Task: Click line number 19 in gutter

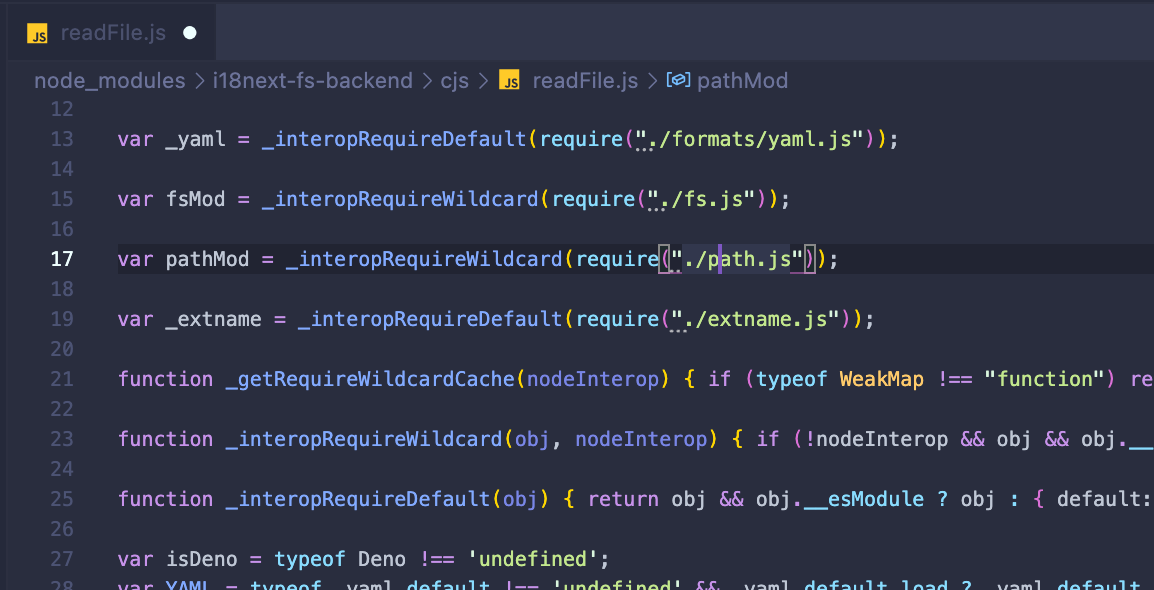Action: pos(62,319)
